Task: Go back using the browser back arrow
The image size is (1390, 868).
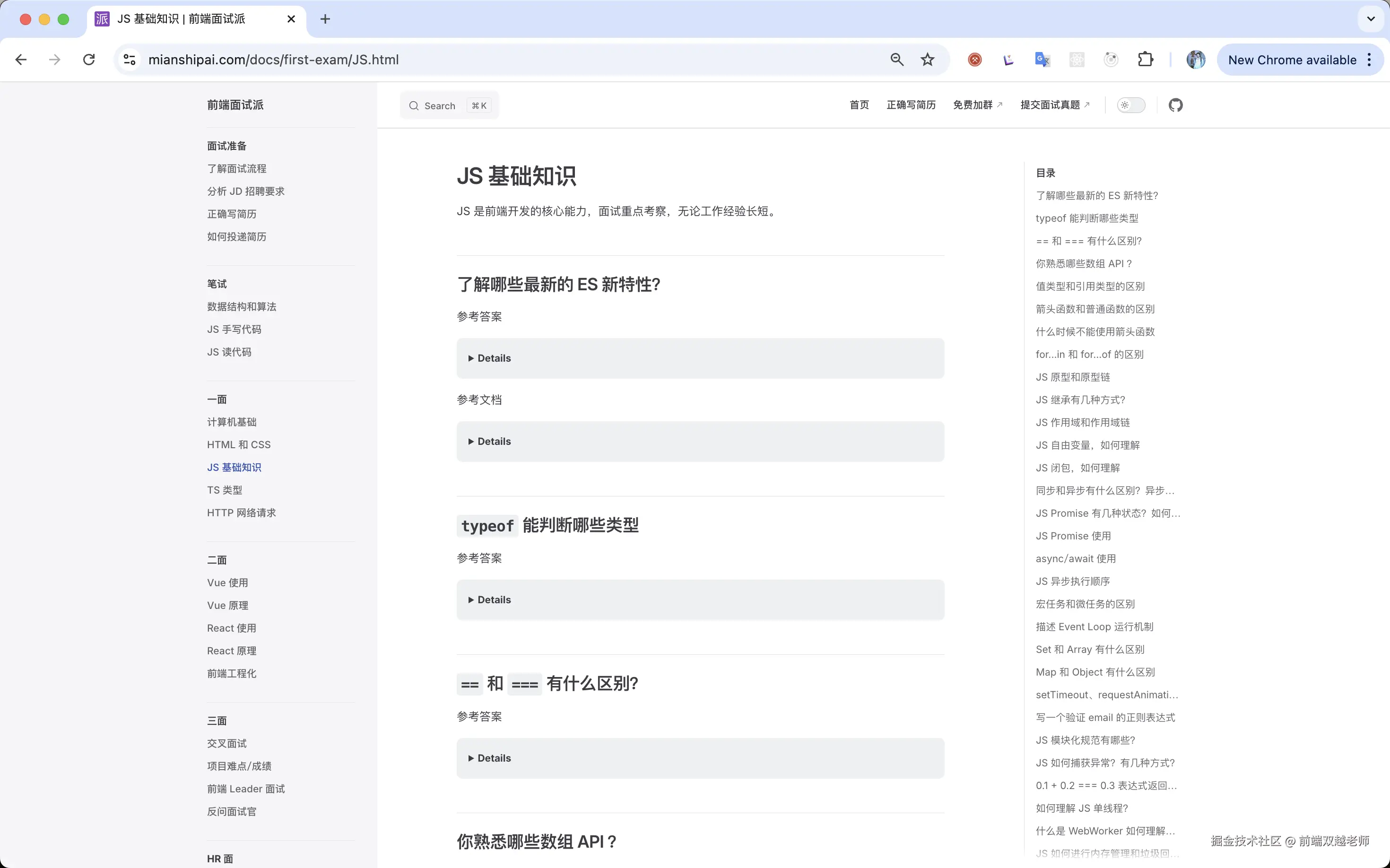Action: point(21,59)
